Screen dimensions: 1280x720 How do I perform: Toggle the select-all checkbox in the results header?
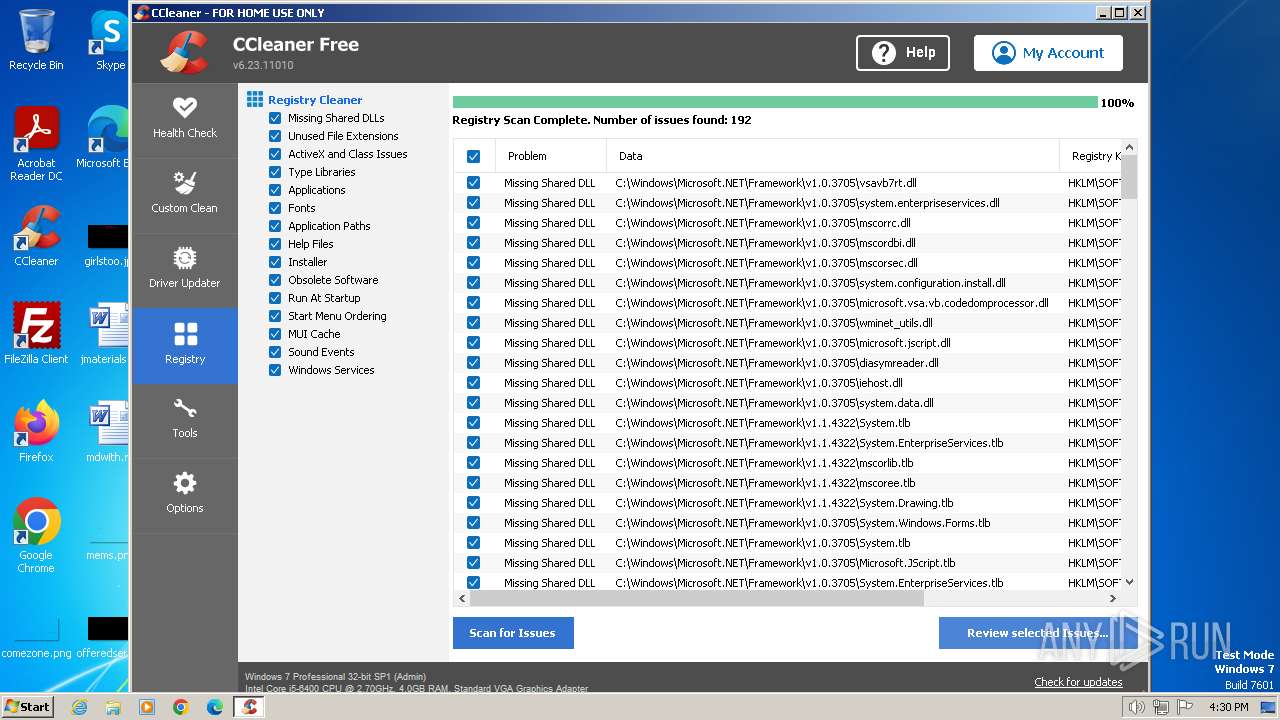[x=473, y=156]
